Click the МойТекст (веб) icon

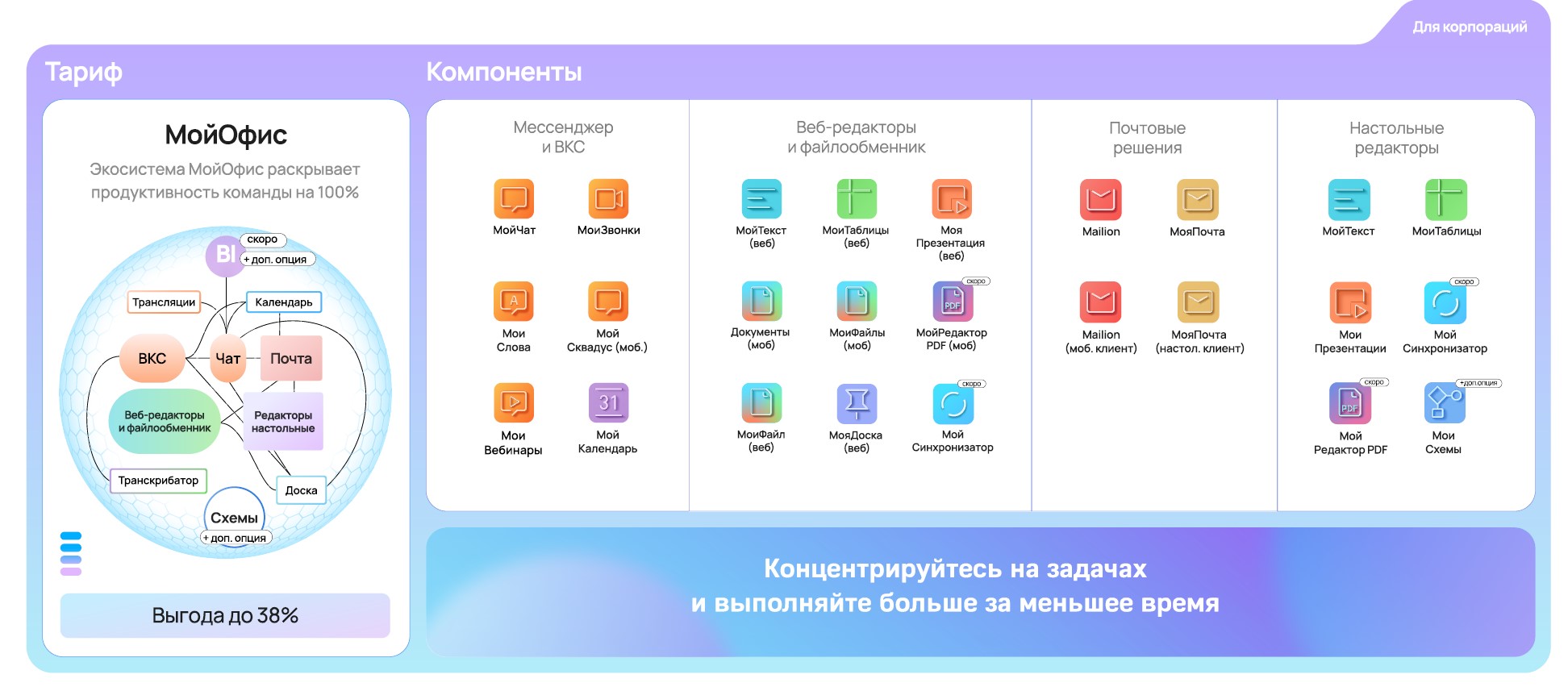(761, 198)
